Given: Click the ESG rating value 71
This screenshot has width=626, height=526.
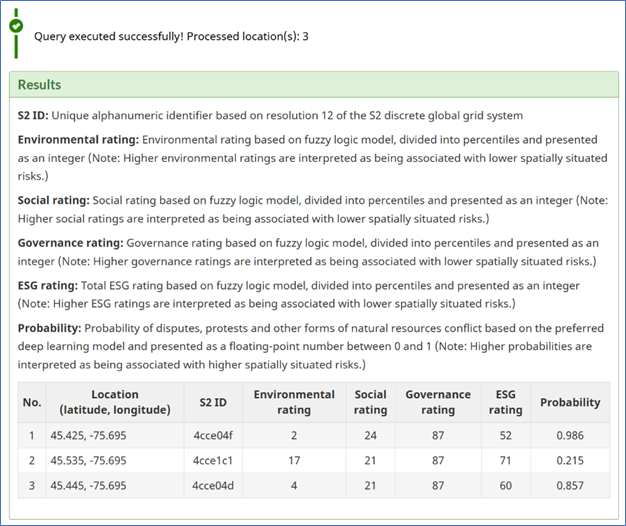Looking at the screenshot, I should point(505,460).
